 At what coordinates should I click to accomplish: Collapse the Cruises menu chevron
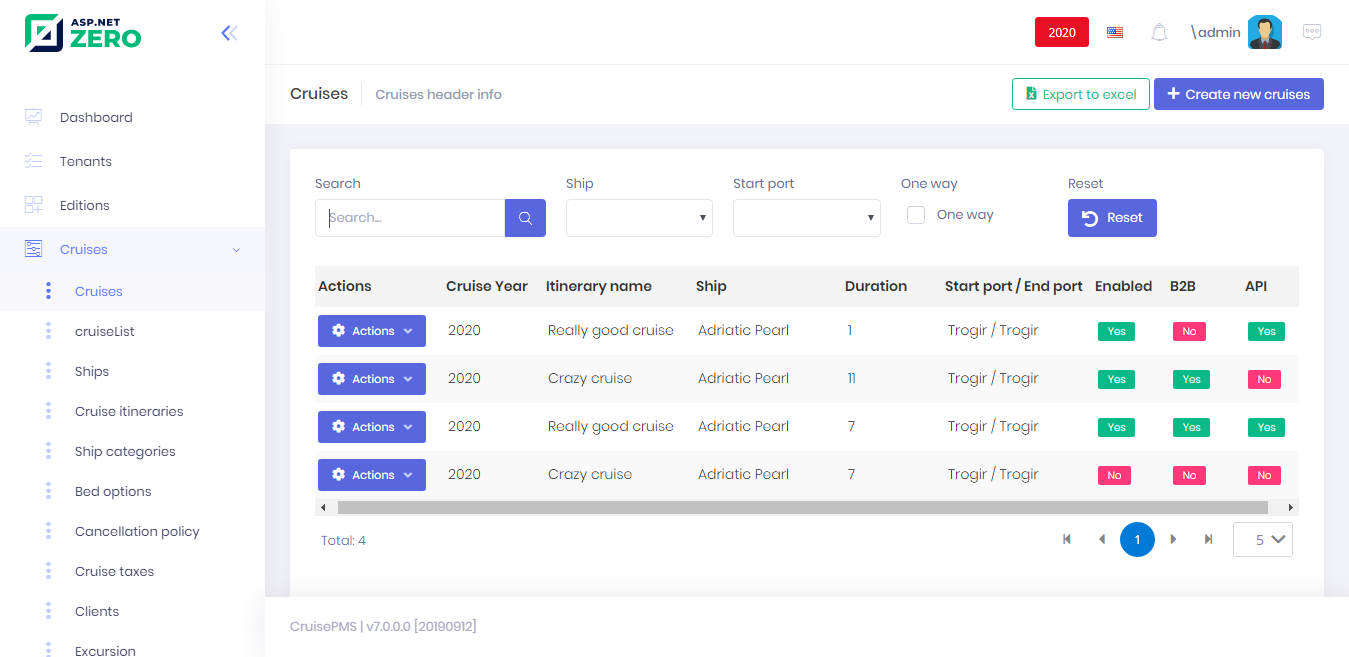pos(236,250)
